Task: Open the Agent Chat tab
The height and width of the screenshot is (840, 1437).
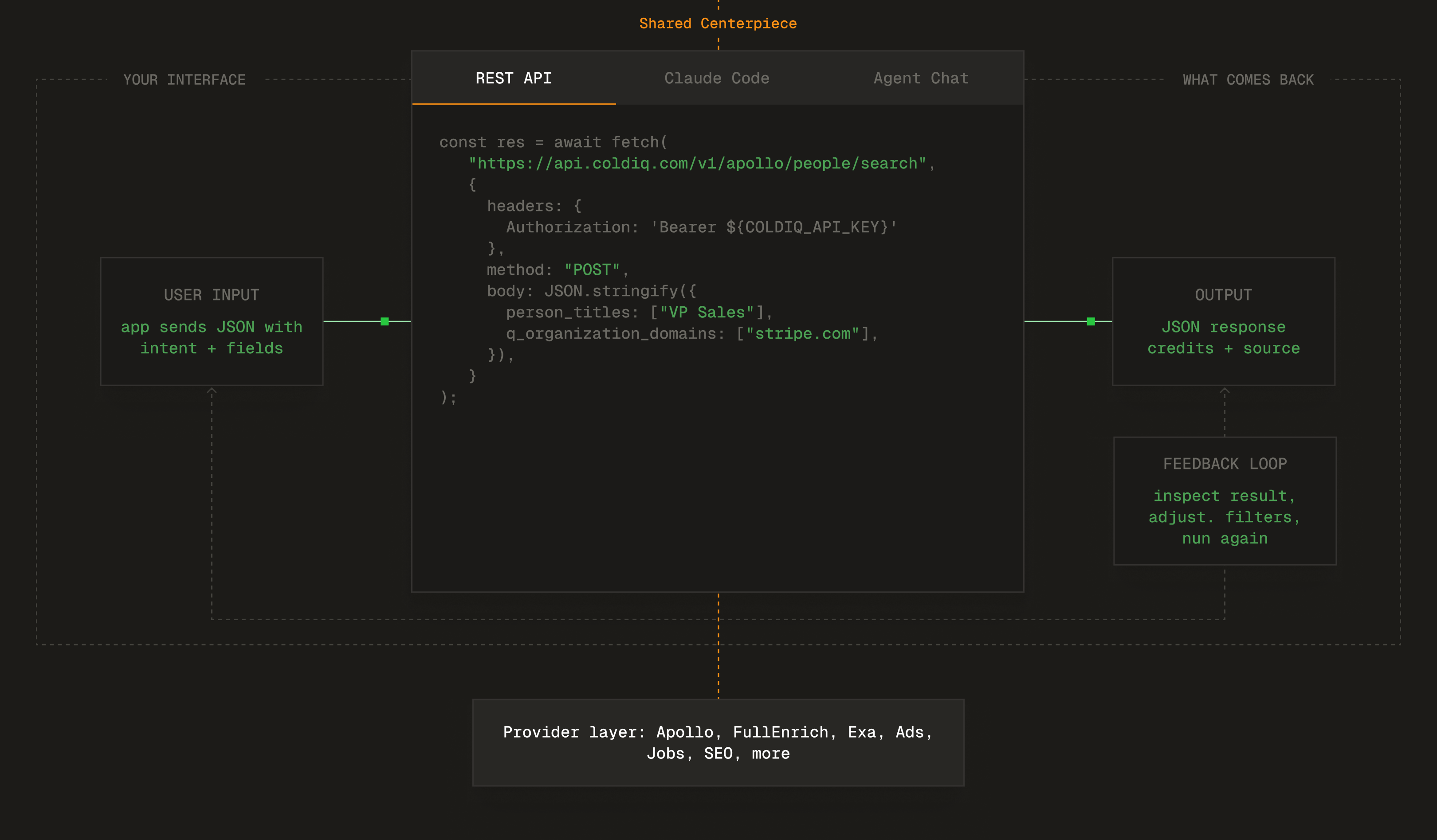Action: point(921,78)
